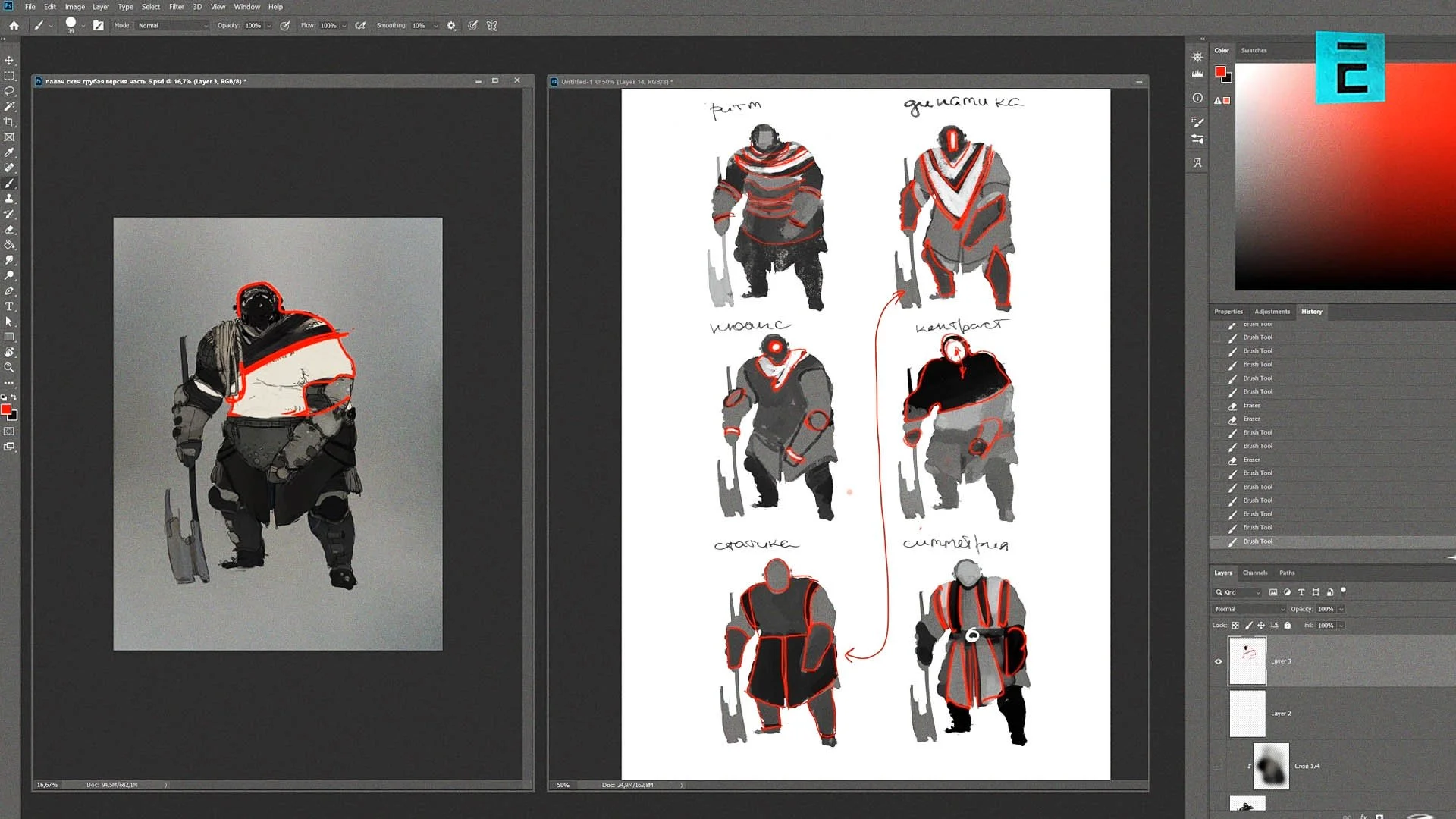Select the Zoom tool
This screenshot has height=819, width=1456.
coord(9,368)
